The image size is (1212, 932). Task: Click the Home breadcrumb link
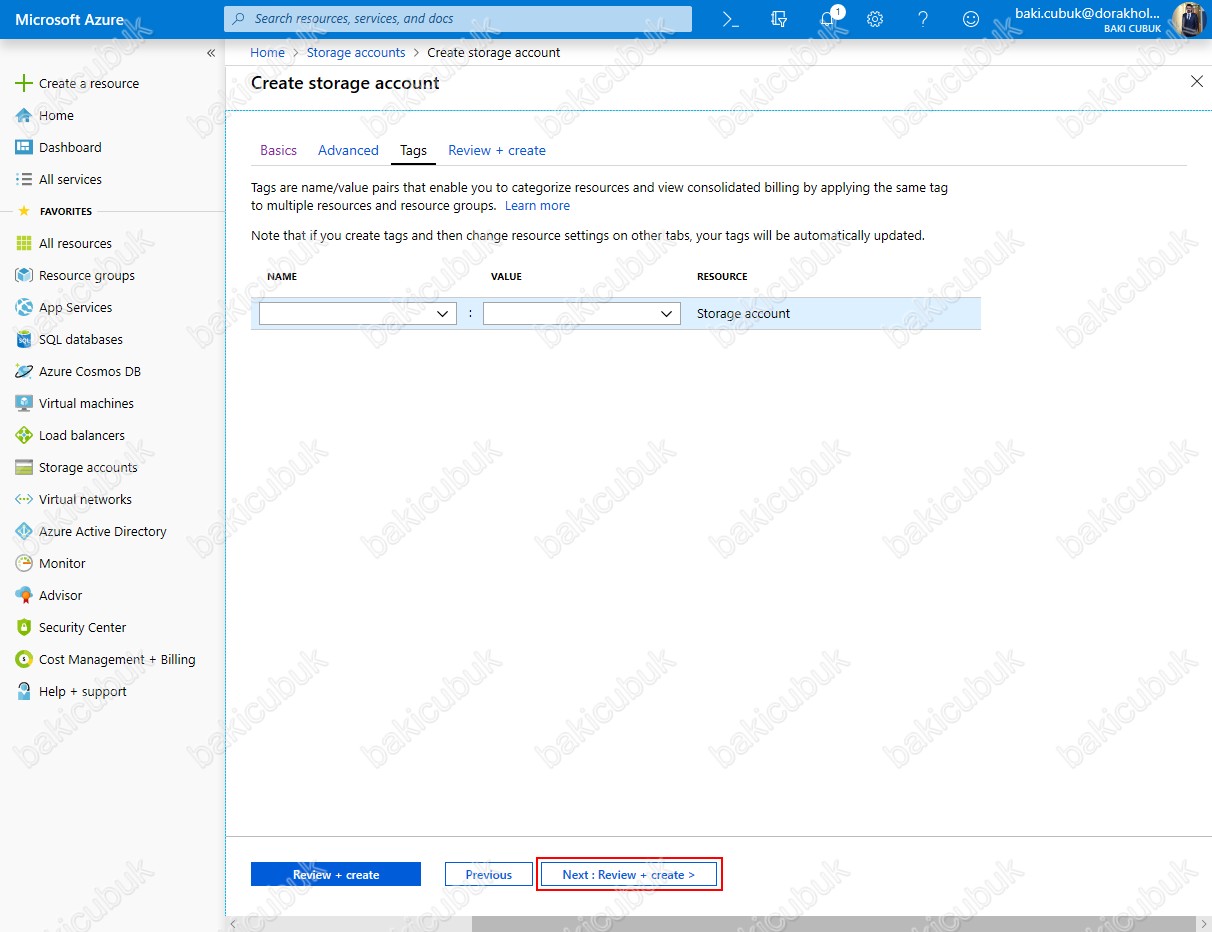[267, 52]
